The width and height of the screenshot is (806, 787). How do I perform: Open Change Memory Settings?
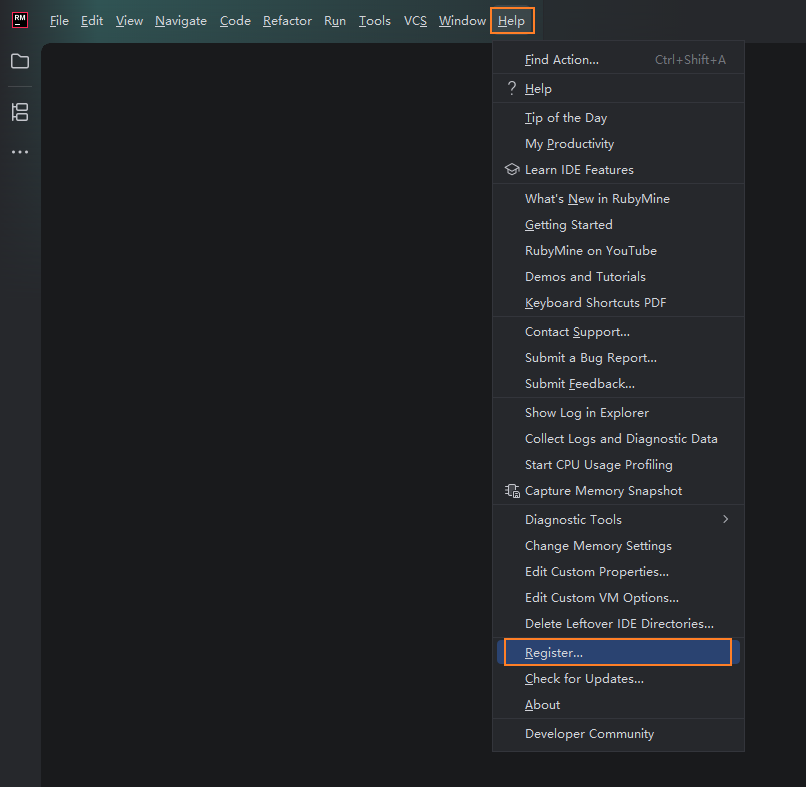coord(618,545)
